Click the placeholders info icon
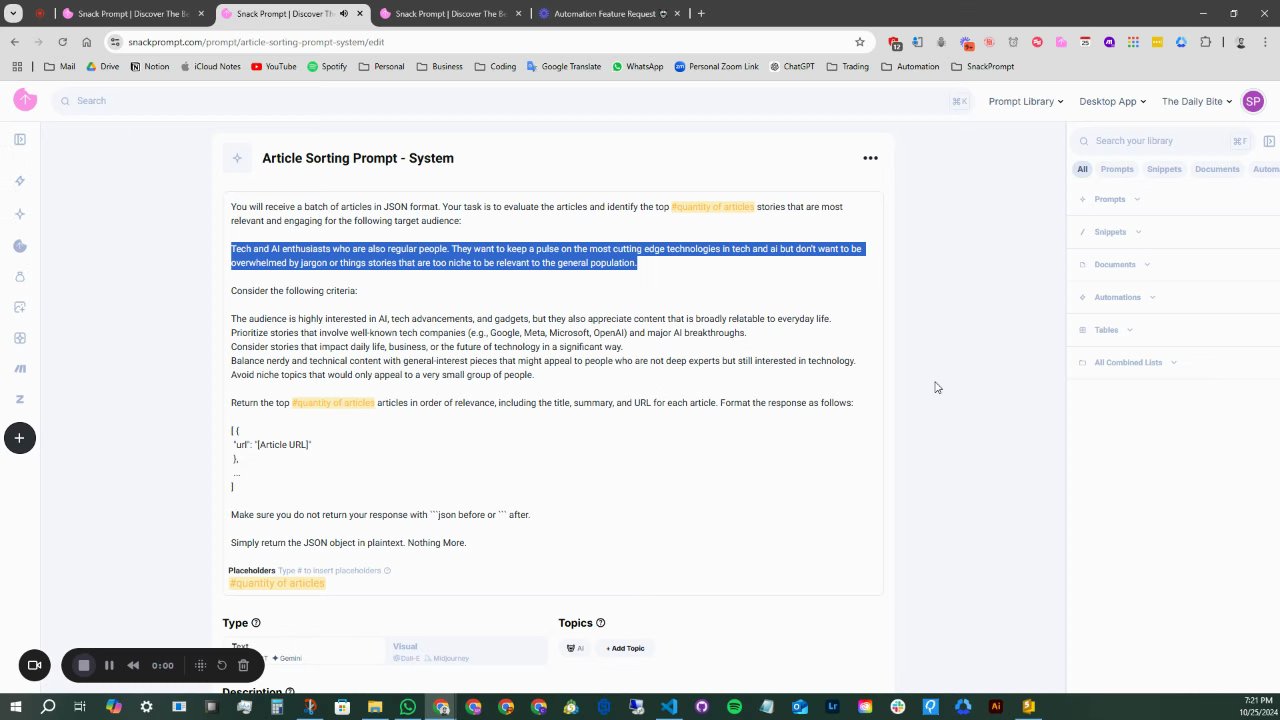The image size is (1280, 720). (x=387, y=571)
